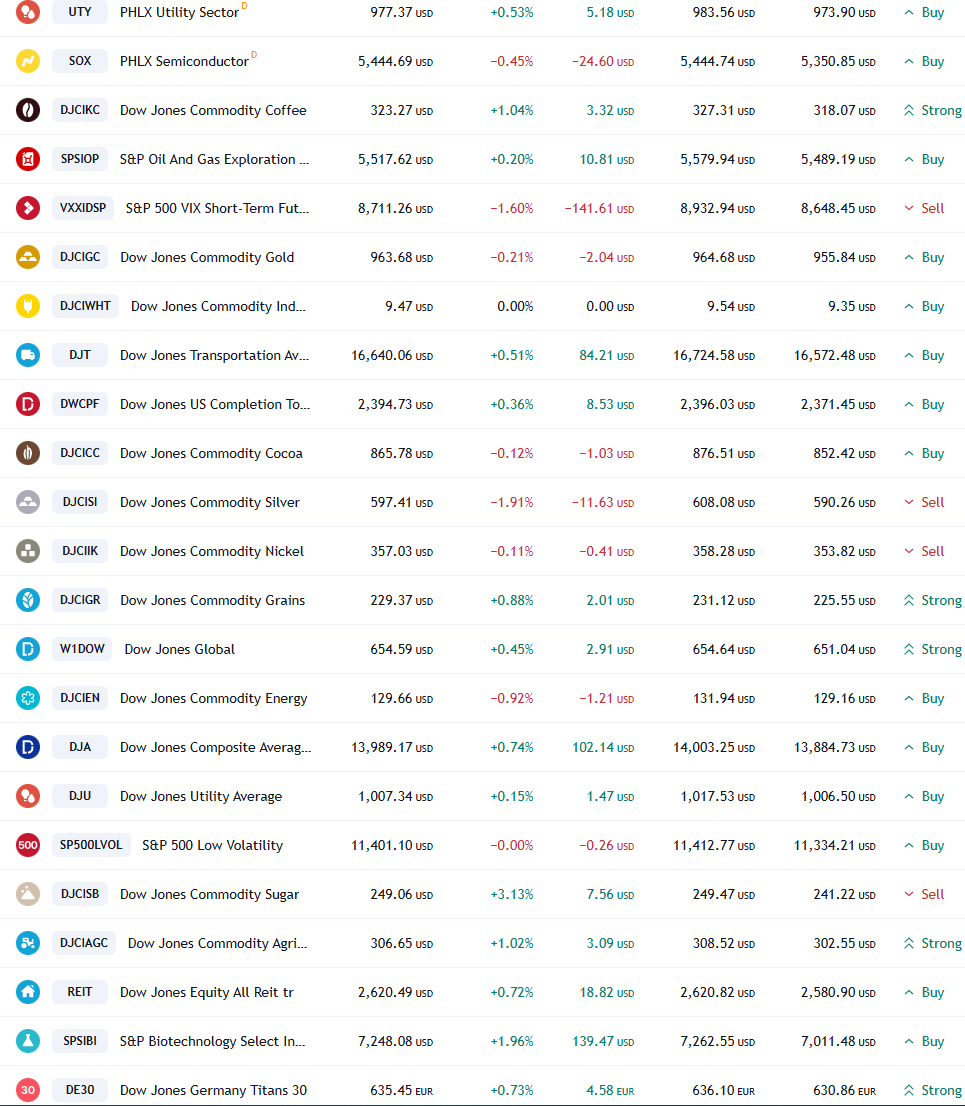
Task: Select the Sell rating for VXXIDSP
Action: pyautogui.click(x=924, y=208)
